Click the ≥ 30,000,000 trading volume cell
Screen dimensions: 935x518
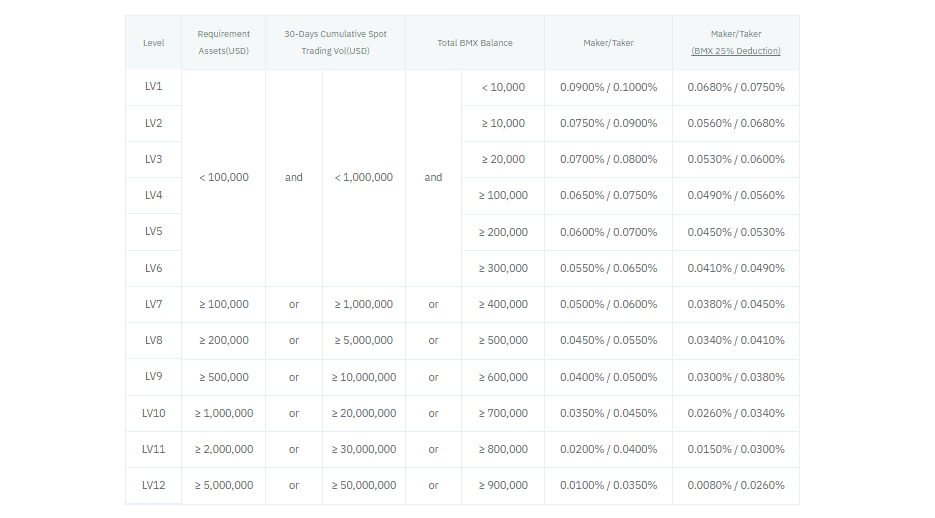coord(364,449)
